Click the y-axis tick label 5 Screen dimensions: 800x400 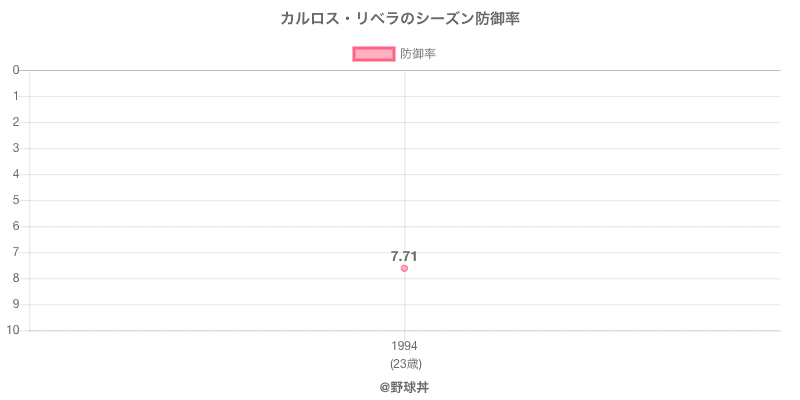[16, 201]
